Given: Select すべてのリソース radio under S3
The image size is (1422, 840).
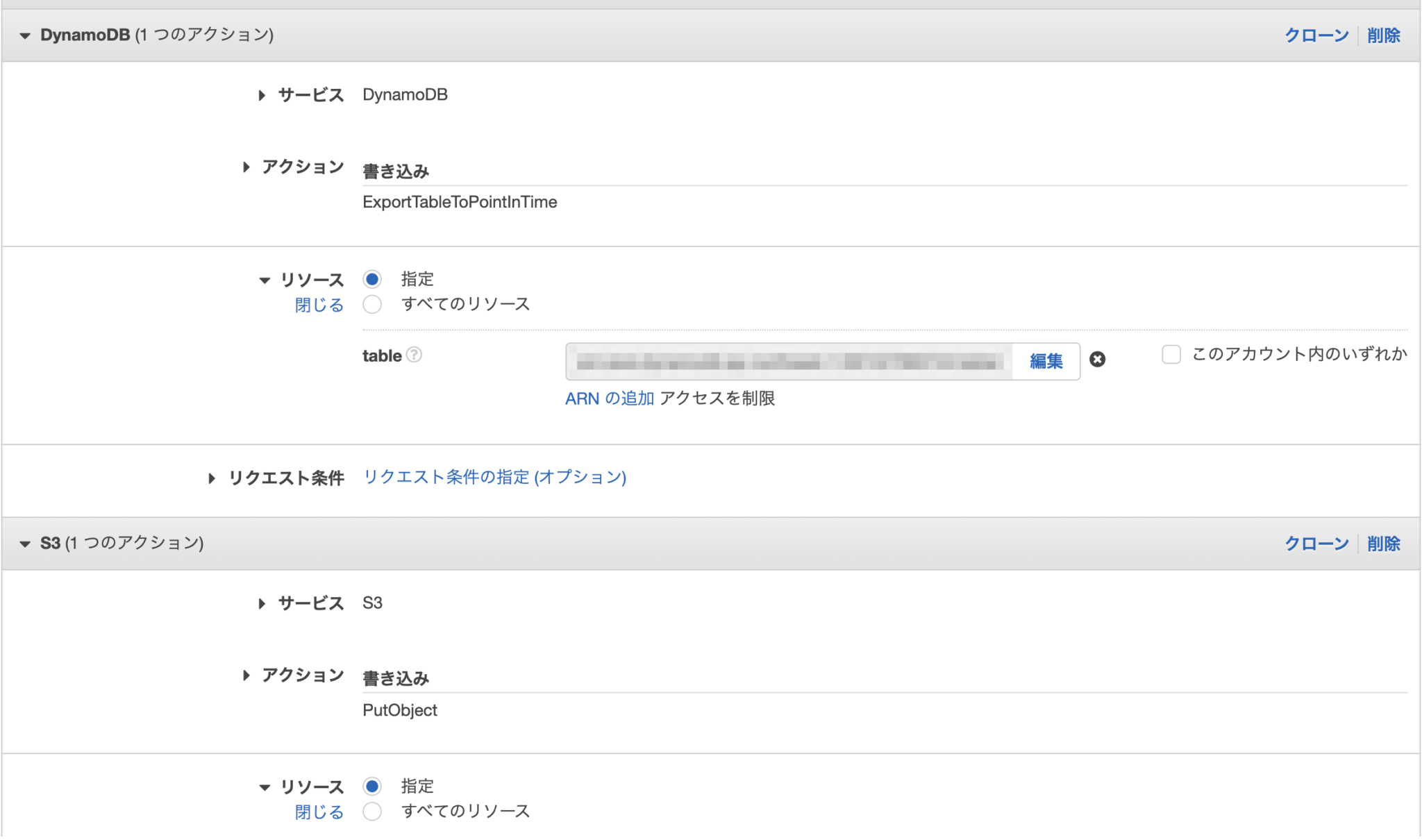Looking at the screenshot, I should coord(372,811).
